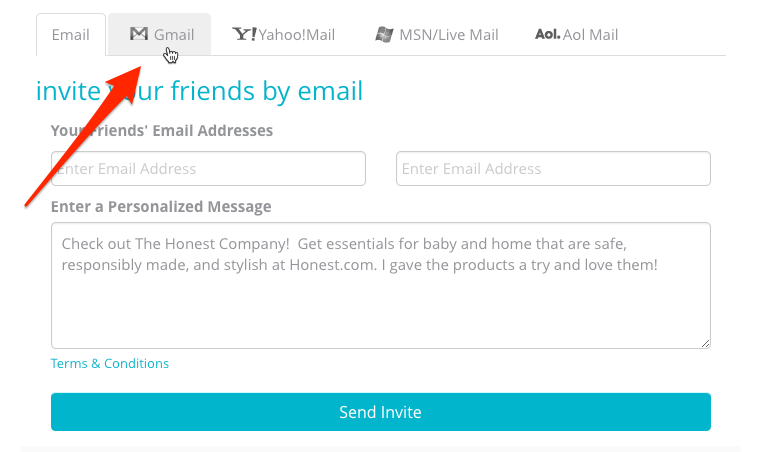Focus the right Enter Email Address field
This screenshot has width=761, height=452.
(553, 168)
